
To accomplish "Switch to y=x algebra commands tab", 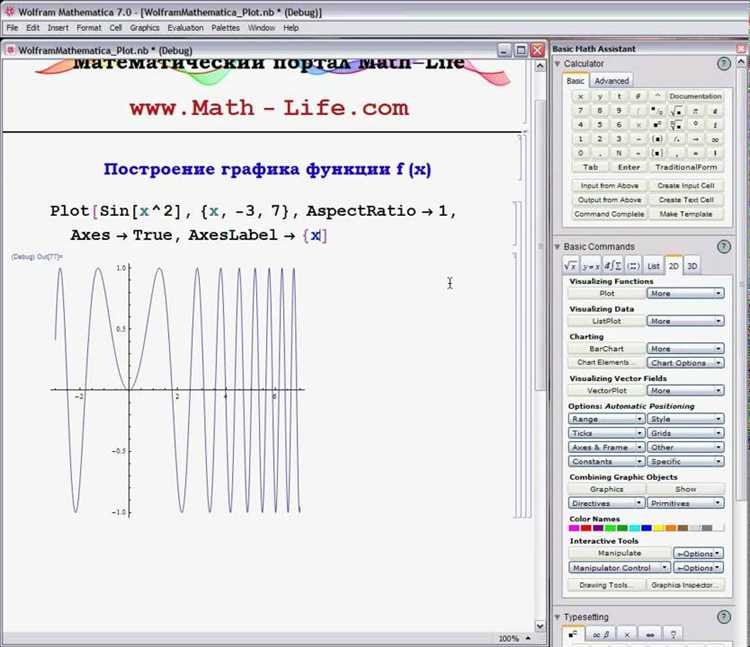I will point(591,266).
